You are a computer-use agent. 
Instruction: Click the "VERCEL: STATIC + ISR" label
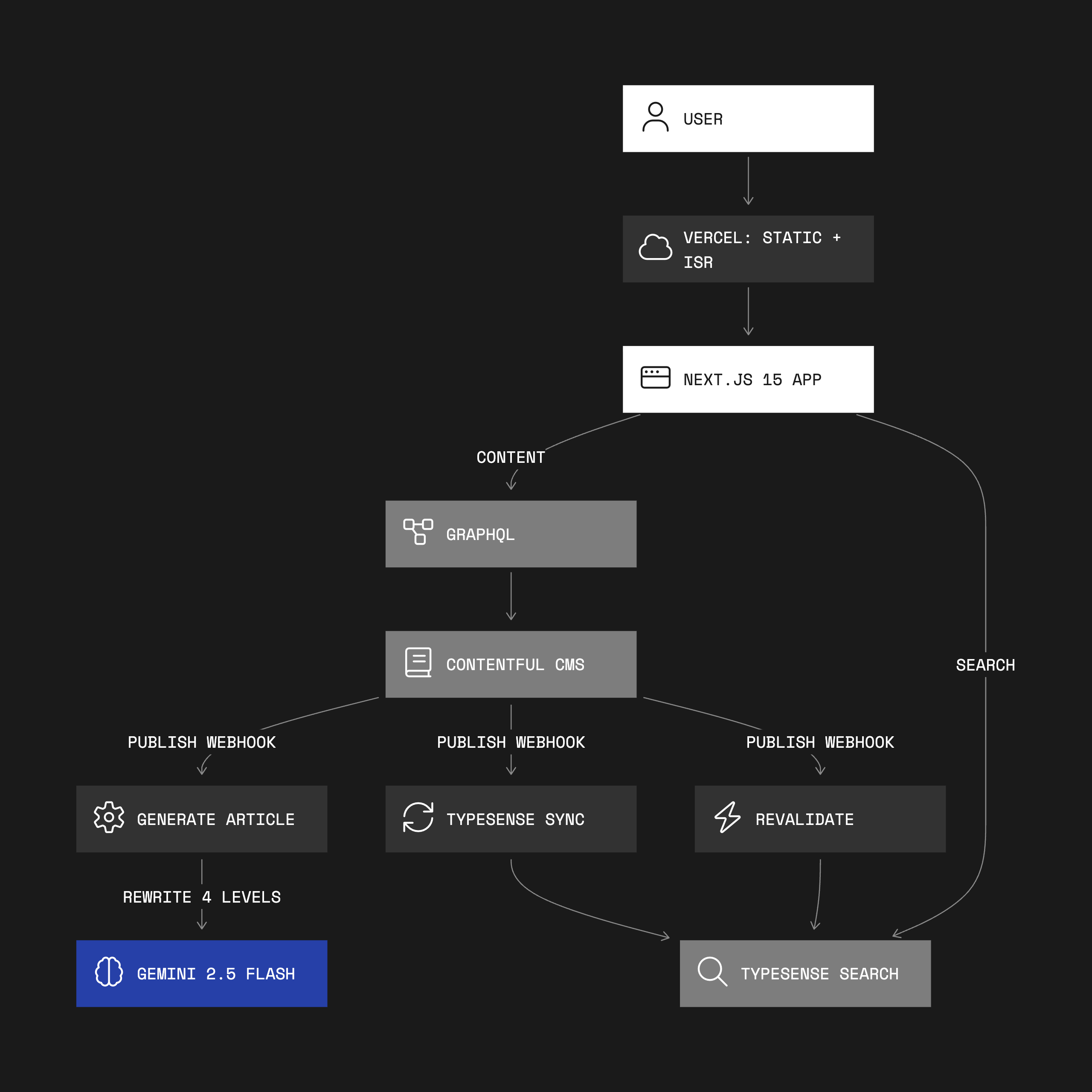(x=762, y=250)
